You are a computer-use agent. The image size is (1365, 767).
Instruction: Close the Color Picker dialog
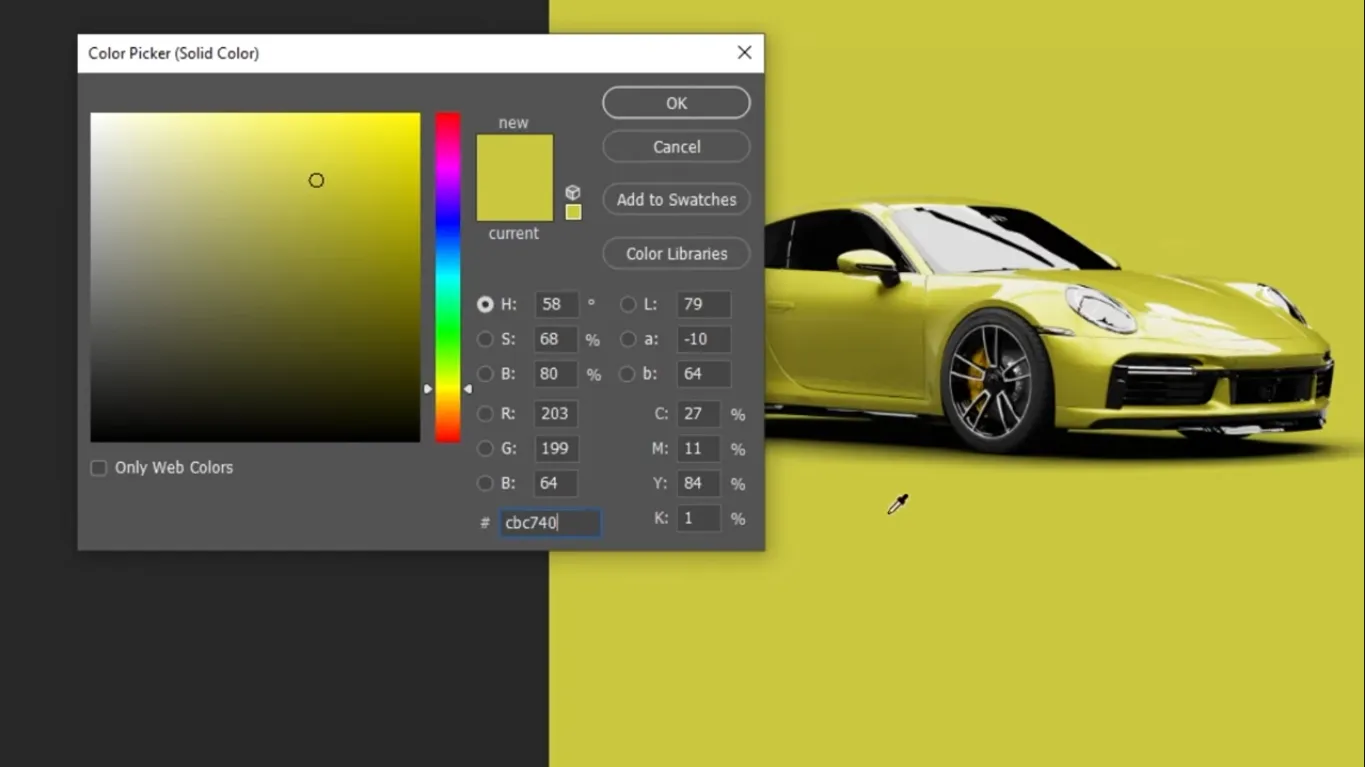(744, 53)
